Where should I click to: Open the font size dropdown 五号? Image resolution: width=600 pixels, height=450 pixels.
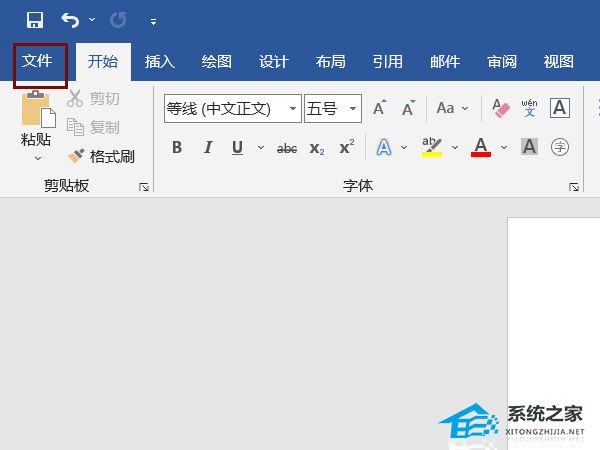click(x=353, y=108)
